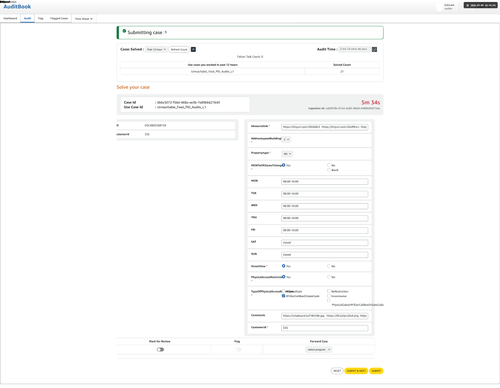Viewport: 500px width, 388px height.
Task: Select the Audit tab
Action: click(27, 18)
